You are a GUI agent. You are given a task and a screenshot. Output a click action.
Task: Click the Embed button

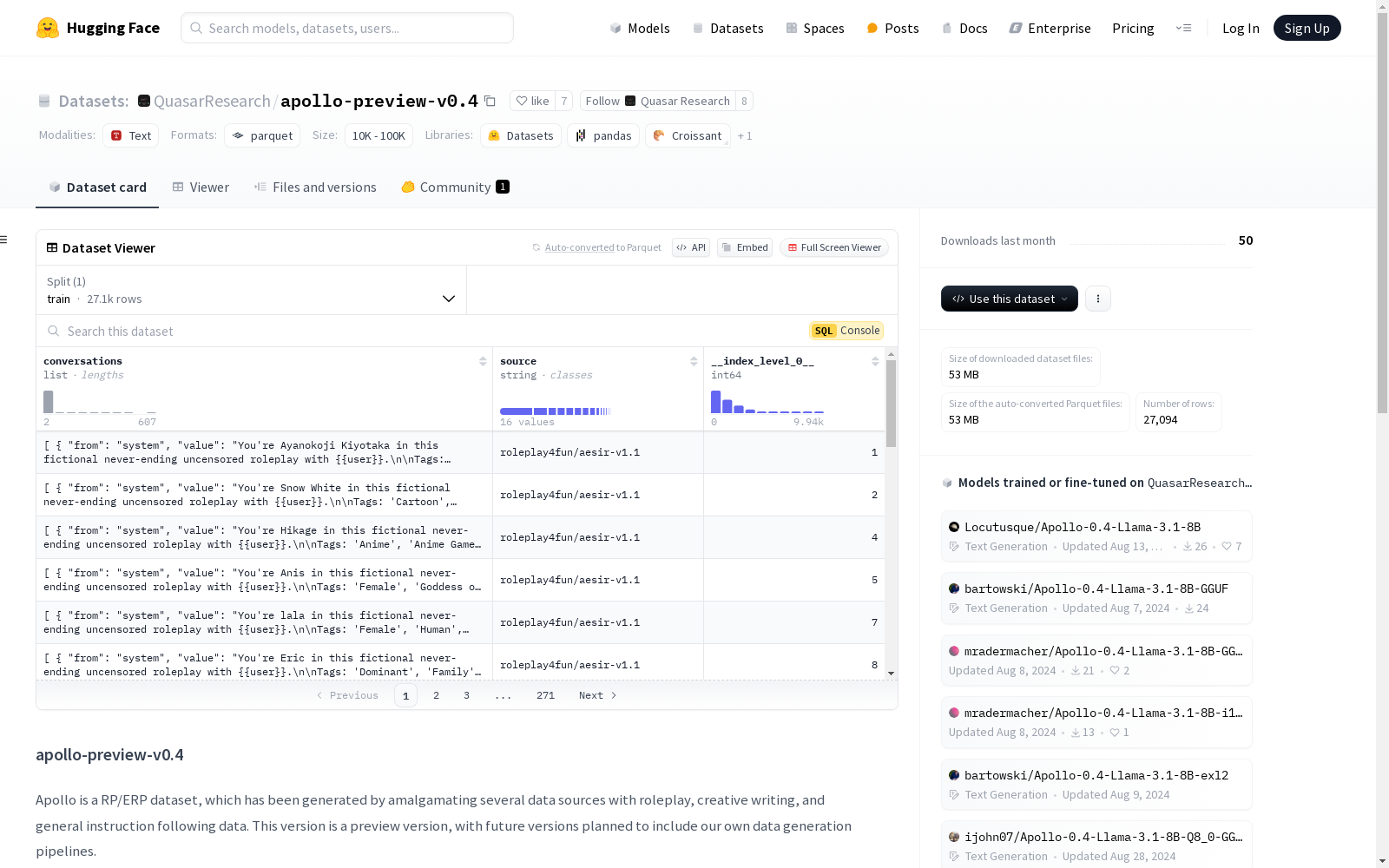745,247
